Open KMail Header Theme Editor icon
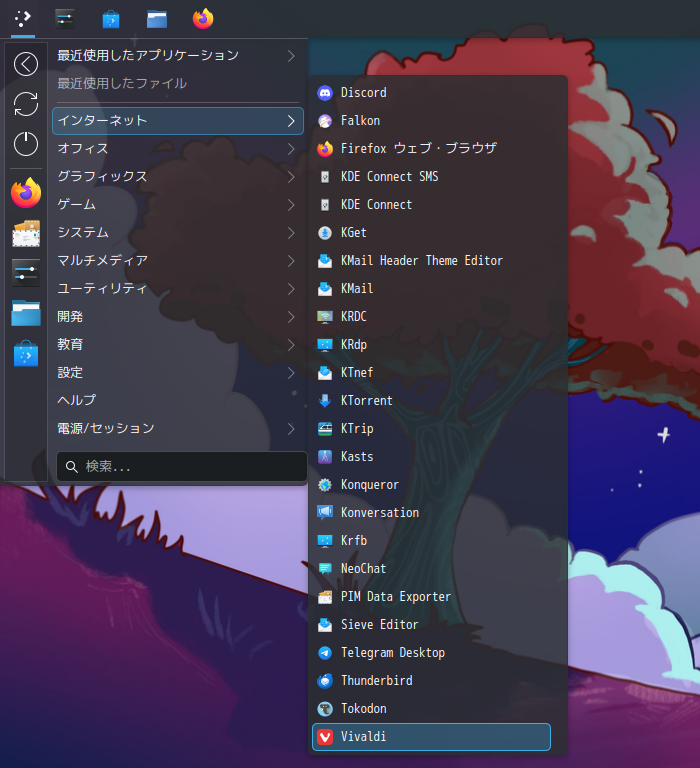700x768 pixels. [x=325, y=261]
